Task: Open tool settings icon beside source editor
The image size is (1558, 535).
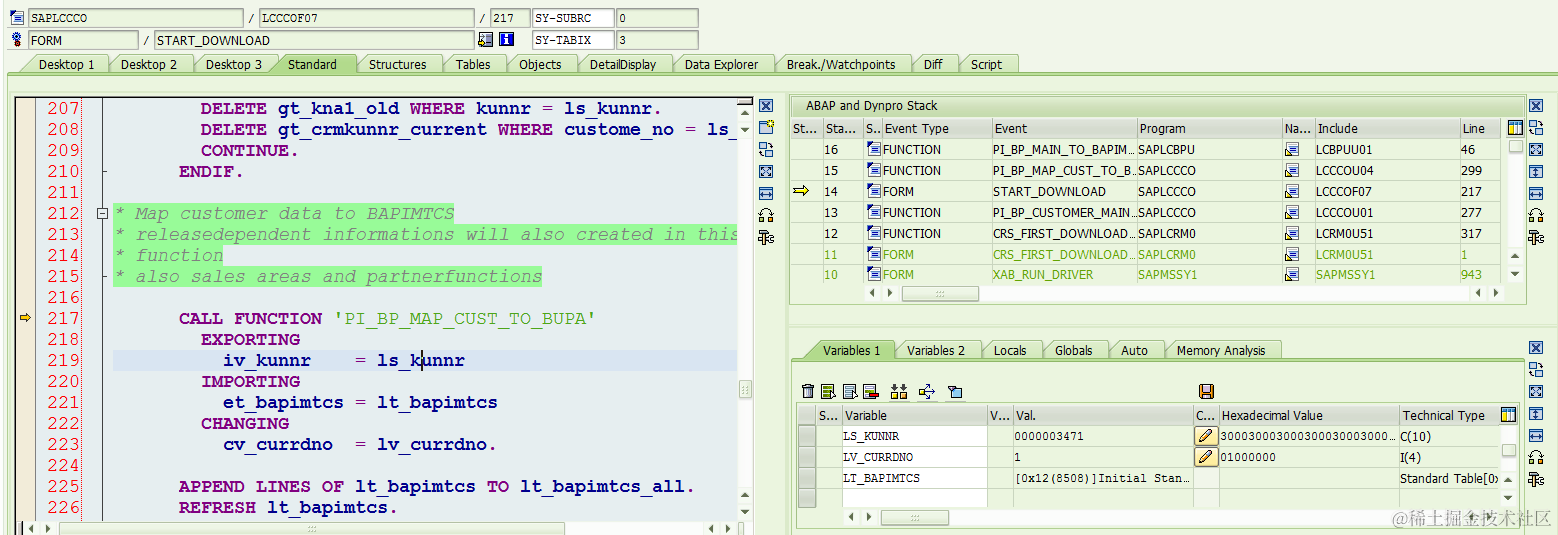Action: 766,238
